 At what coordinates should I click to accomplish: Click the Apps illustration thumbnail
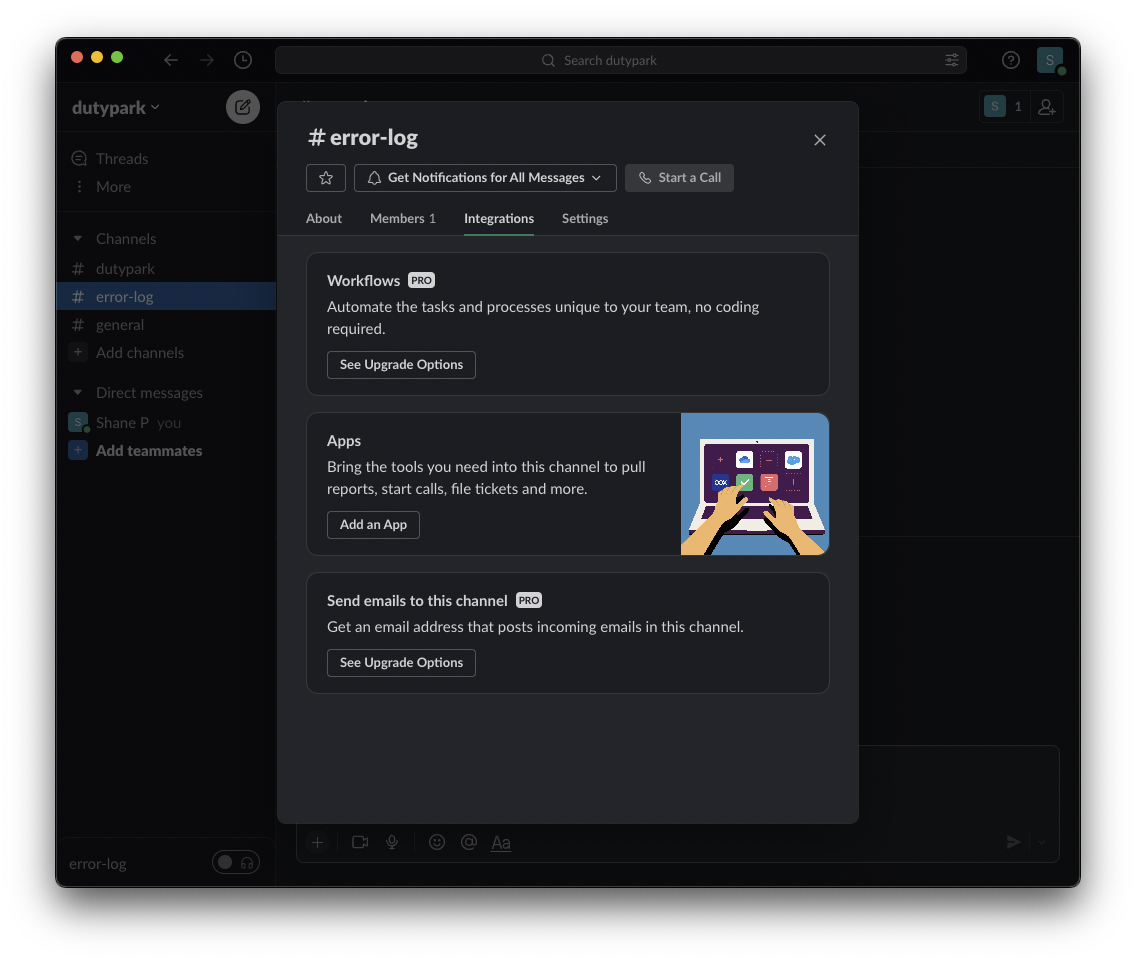click(x=754, y=484)
